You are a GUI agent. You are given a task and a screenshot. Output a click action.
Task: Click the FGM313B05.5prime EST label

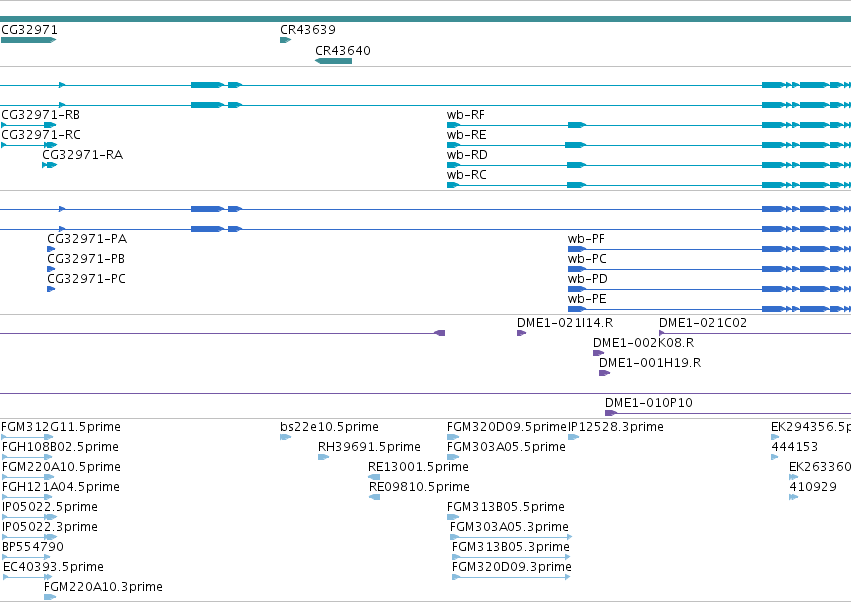click(x=506, y=507)
